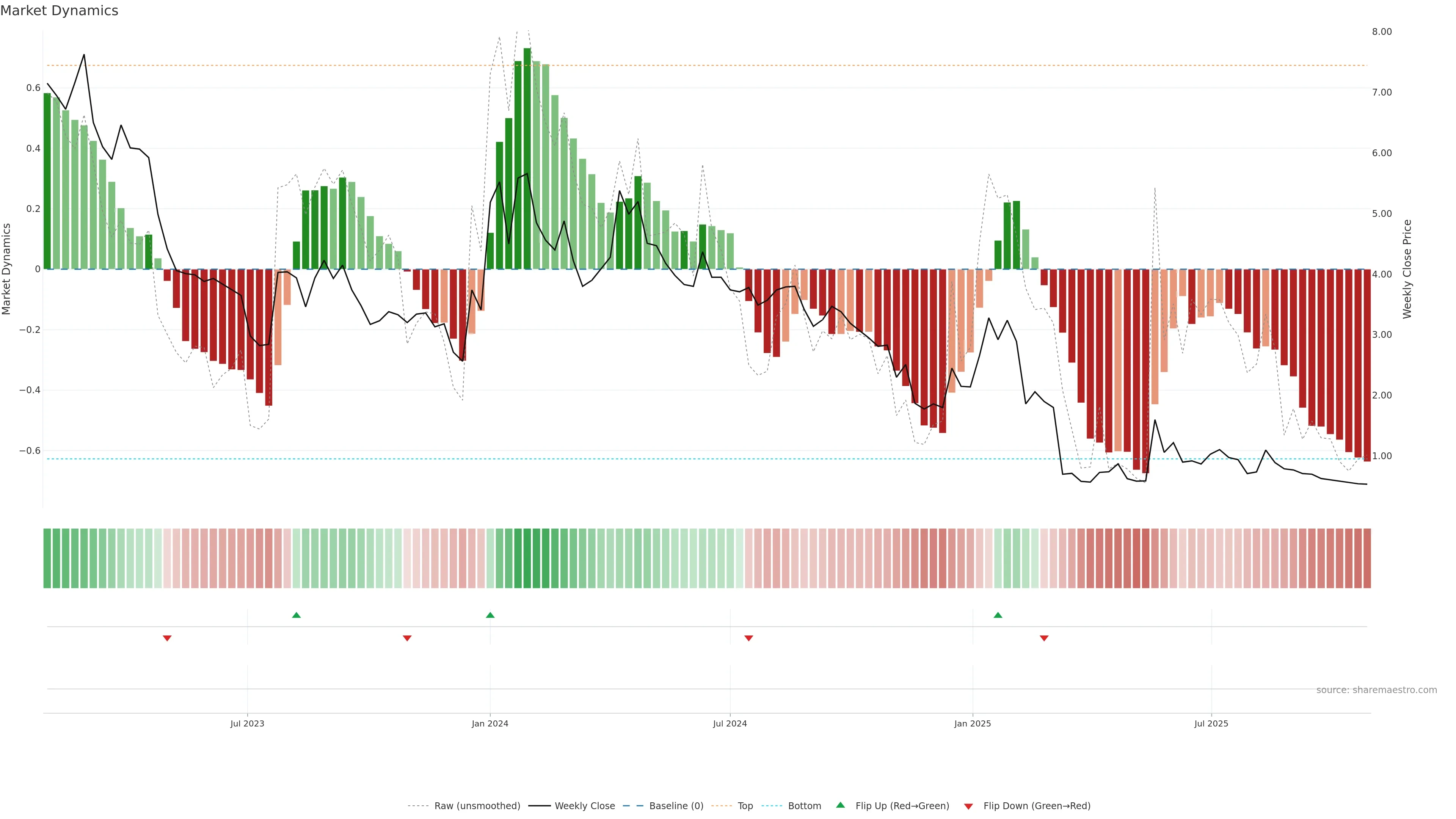
Task: Click the flip down marker just after Jul 2024
Action: click(748, 638)
